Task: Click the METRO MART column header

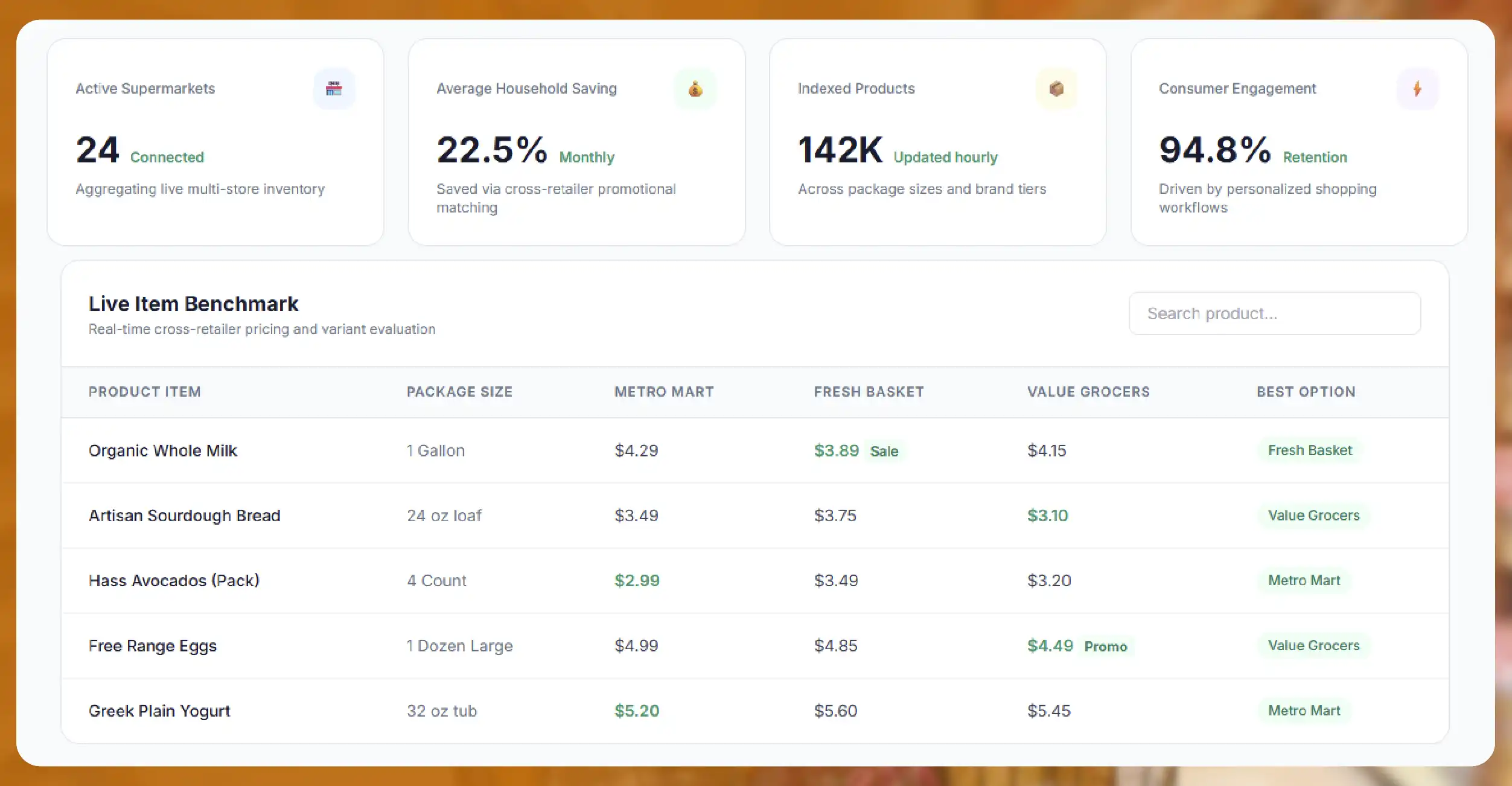Action: point(664,392)
